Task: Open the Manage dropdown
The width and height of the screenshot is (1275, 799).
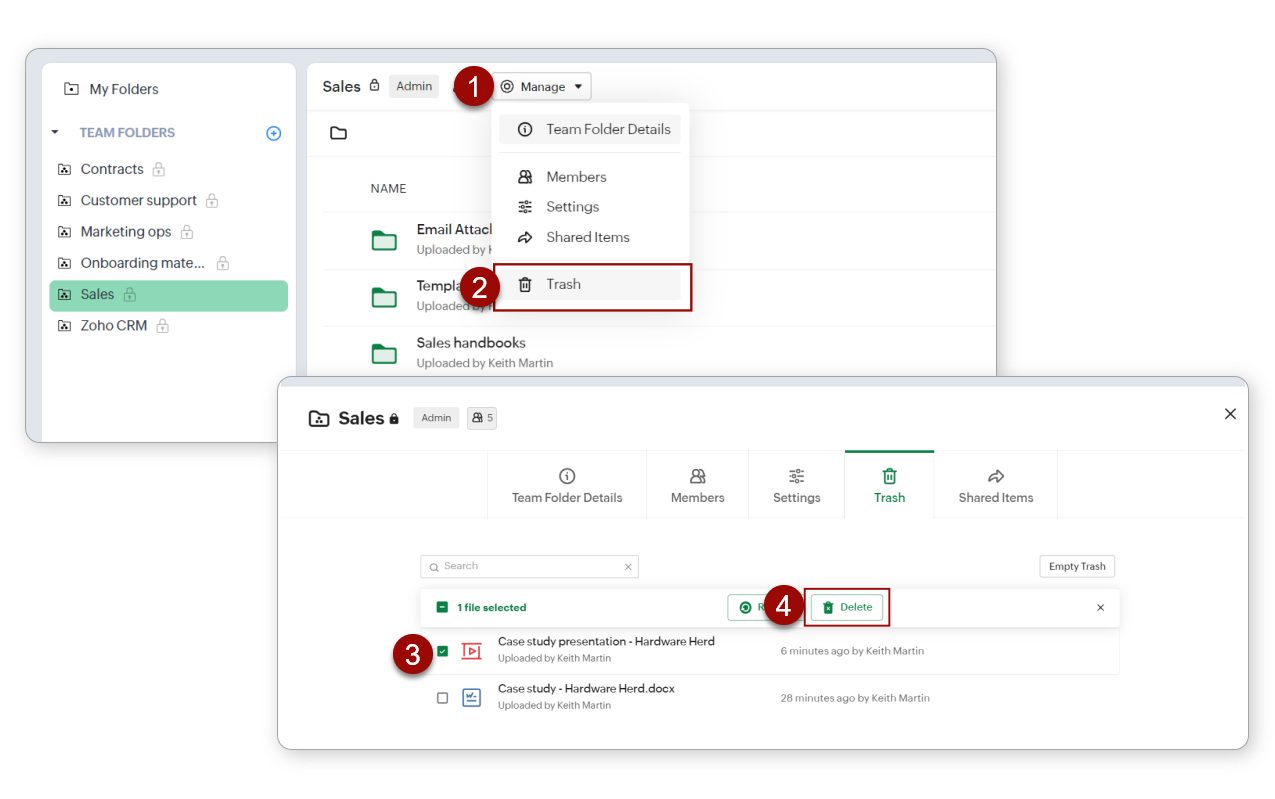Action: click(x=544, y=87)
